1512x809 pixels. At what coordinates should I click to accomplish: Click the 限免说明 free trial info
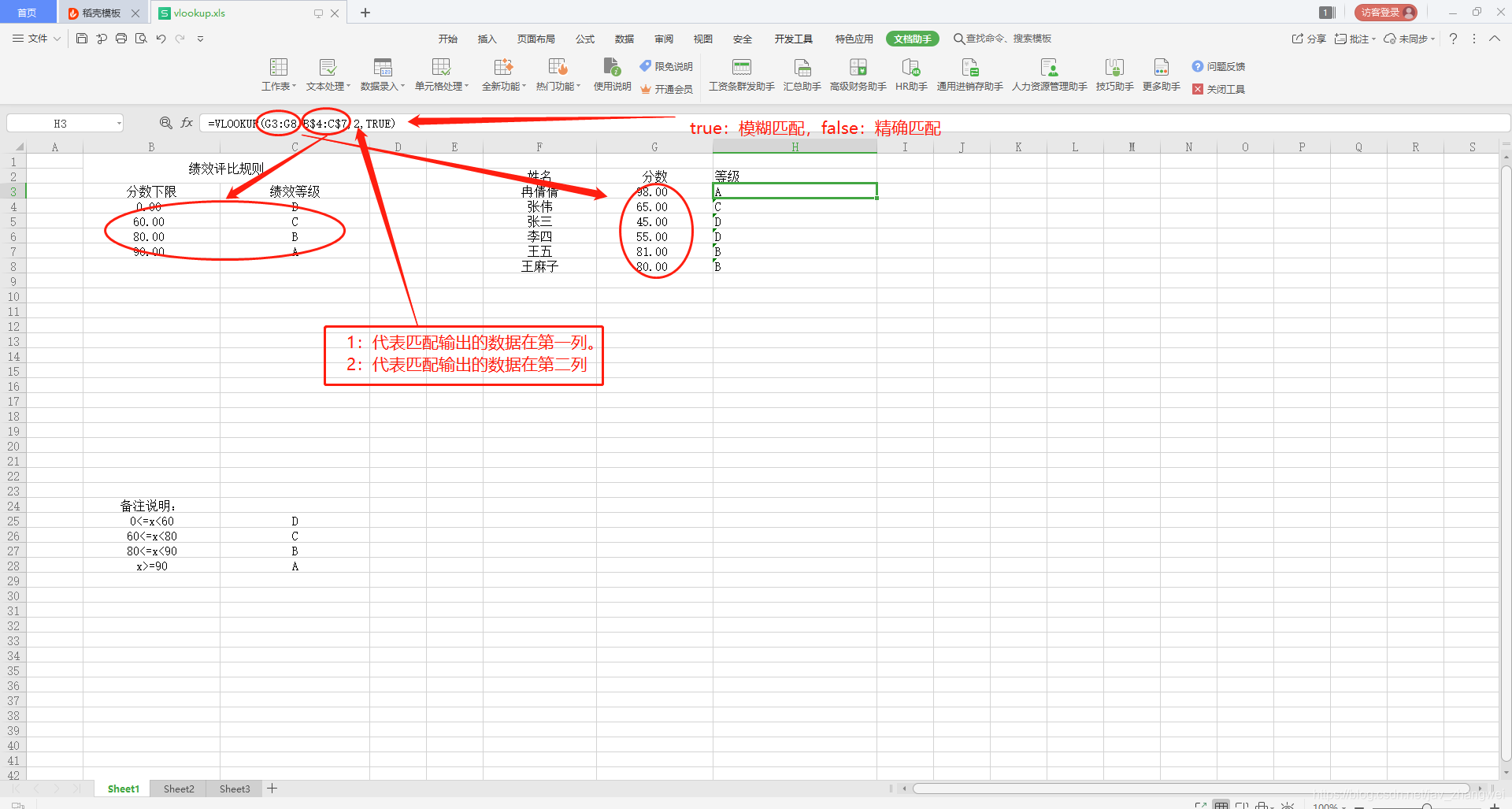(x=666, y=66)
